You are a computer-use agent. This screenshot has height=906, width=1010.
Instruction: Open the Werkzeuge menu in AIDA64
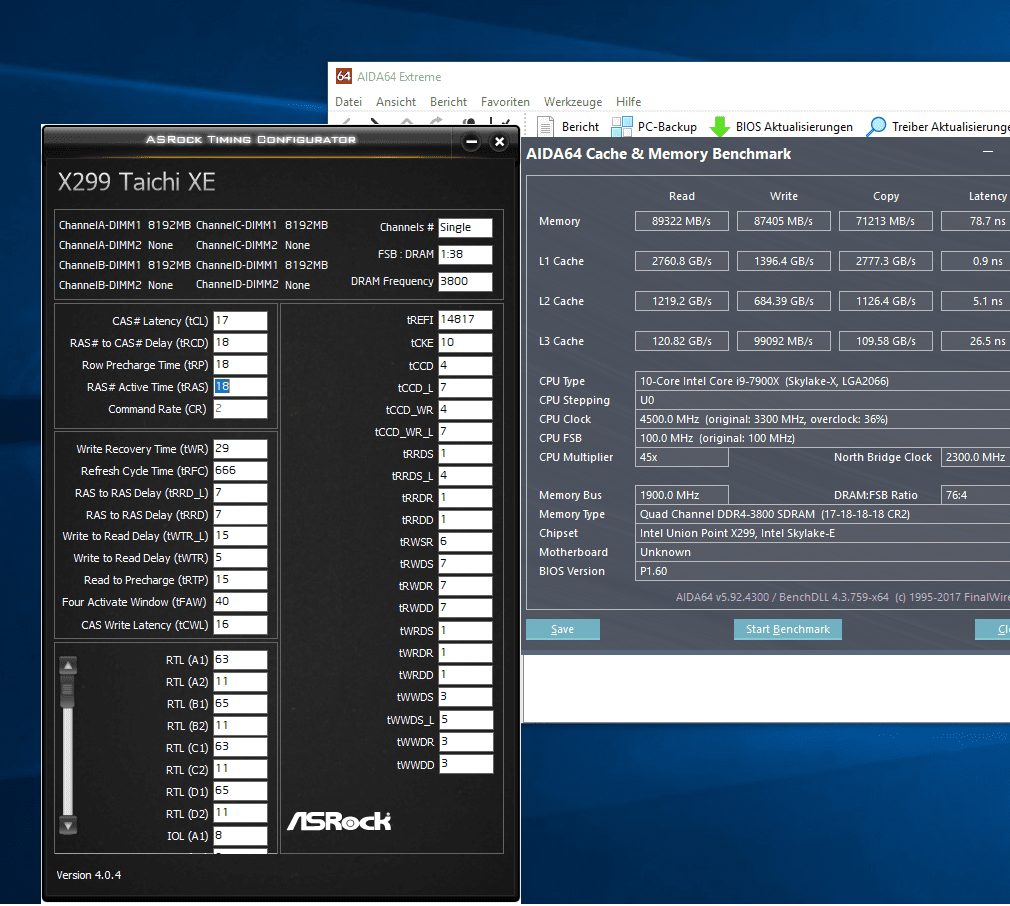pos(573,102)
